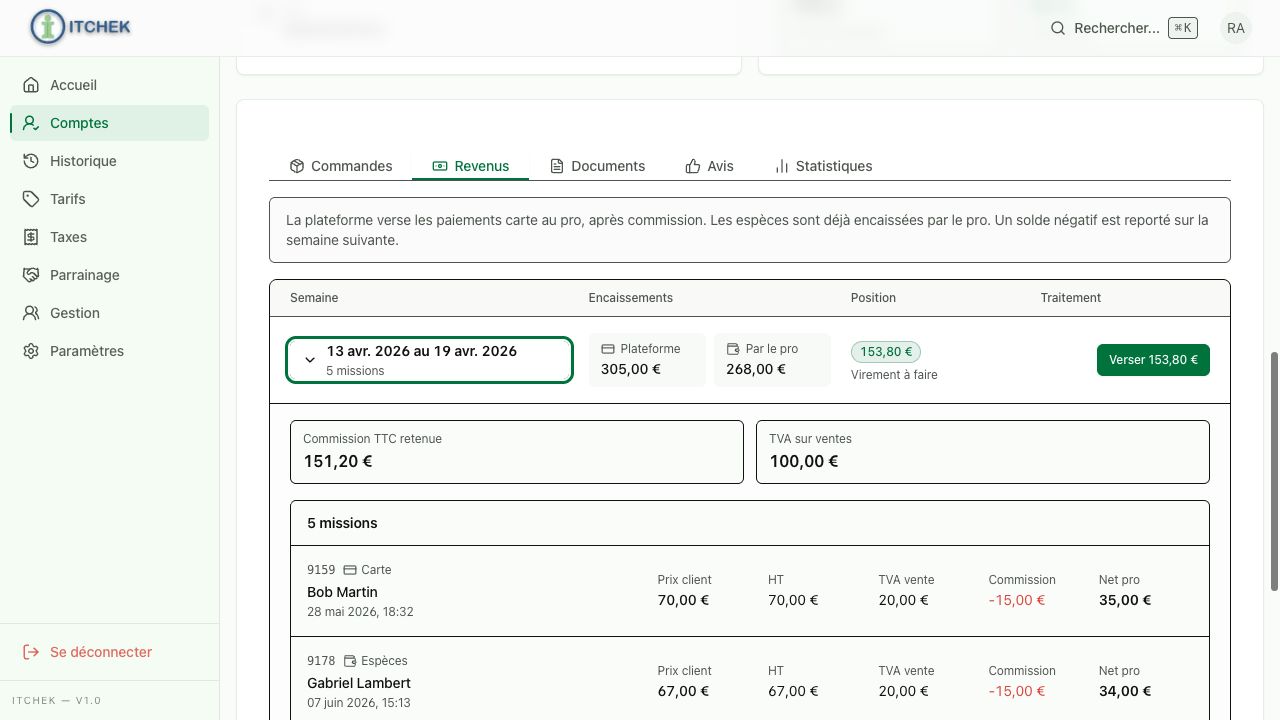This screenshot has height=720, width=1280.
Task: Open Comptes in the sidebar
Action: [110, 123]
